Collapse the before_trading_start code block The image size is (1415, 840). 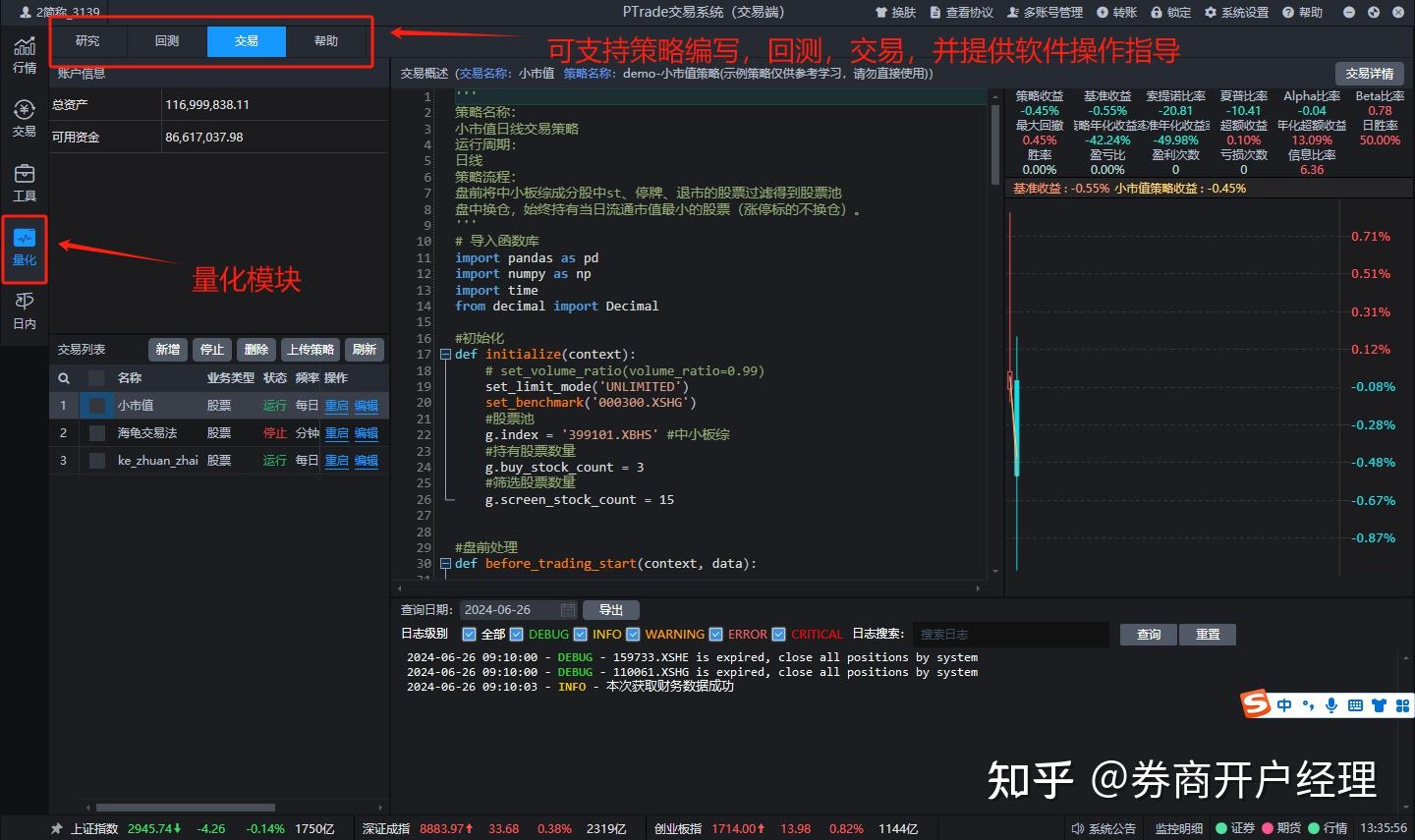pos(445,563)
